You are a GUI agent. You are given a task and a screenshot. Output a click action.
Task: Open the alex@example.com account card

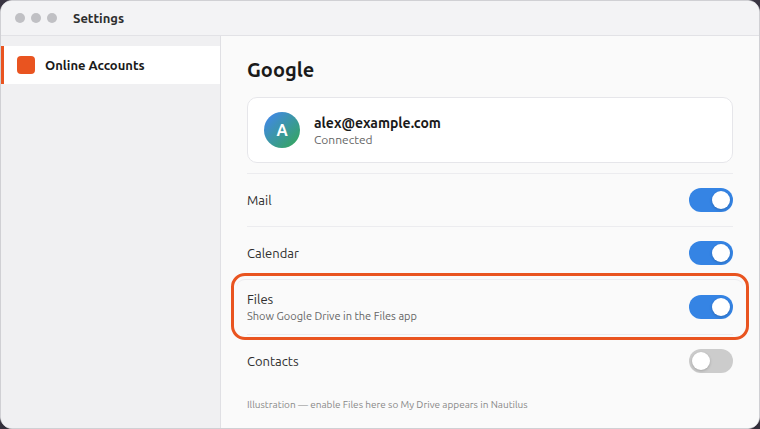[x=490, y=130]
